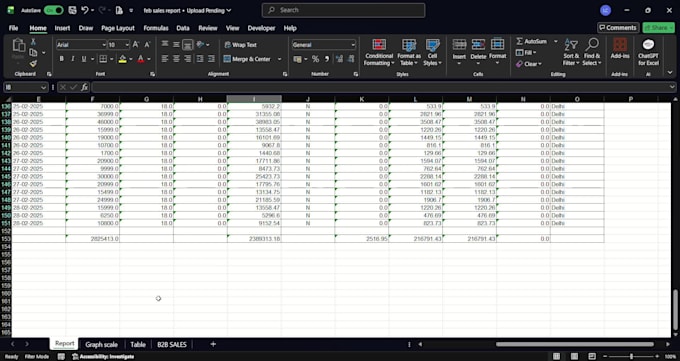Open the Fill Color yellow swatch
Screen dimensions: 680x361
pos(122,59)
